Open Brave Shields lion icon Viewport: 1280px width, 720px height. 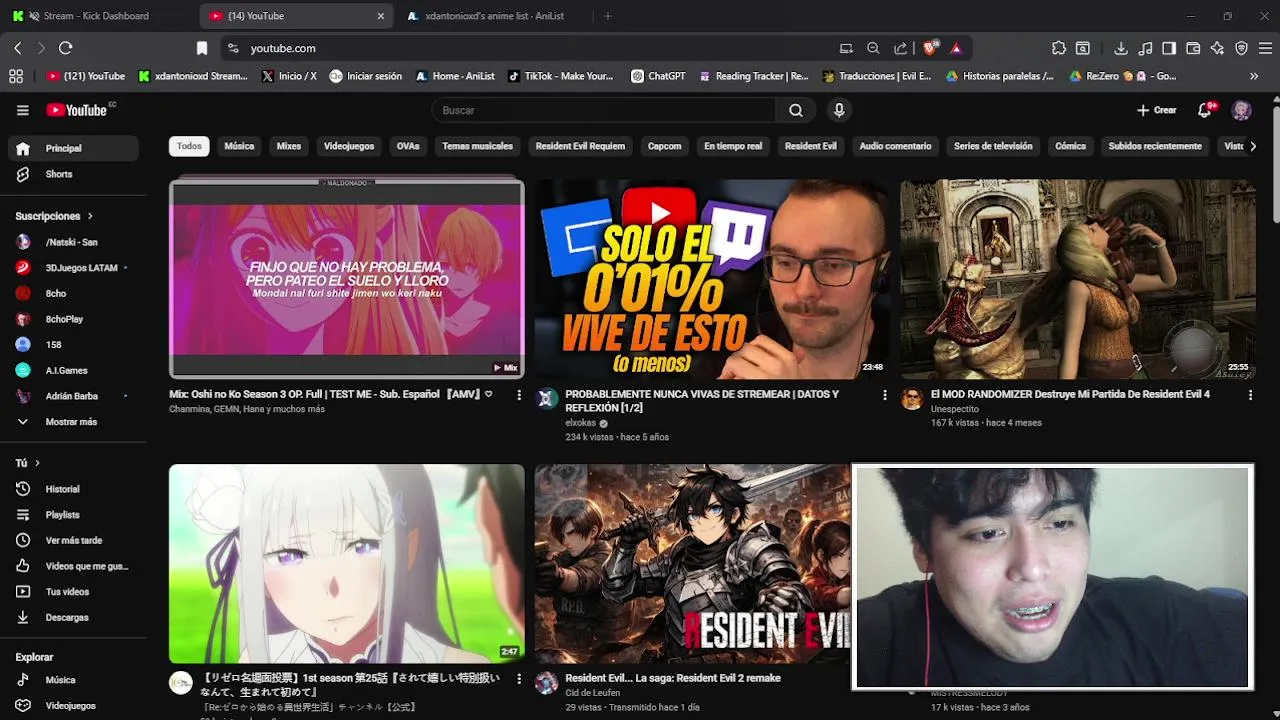point(930,48)
